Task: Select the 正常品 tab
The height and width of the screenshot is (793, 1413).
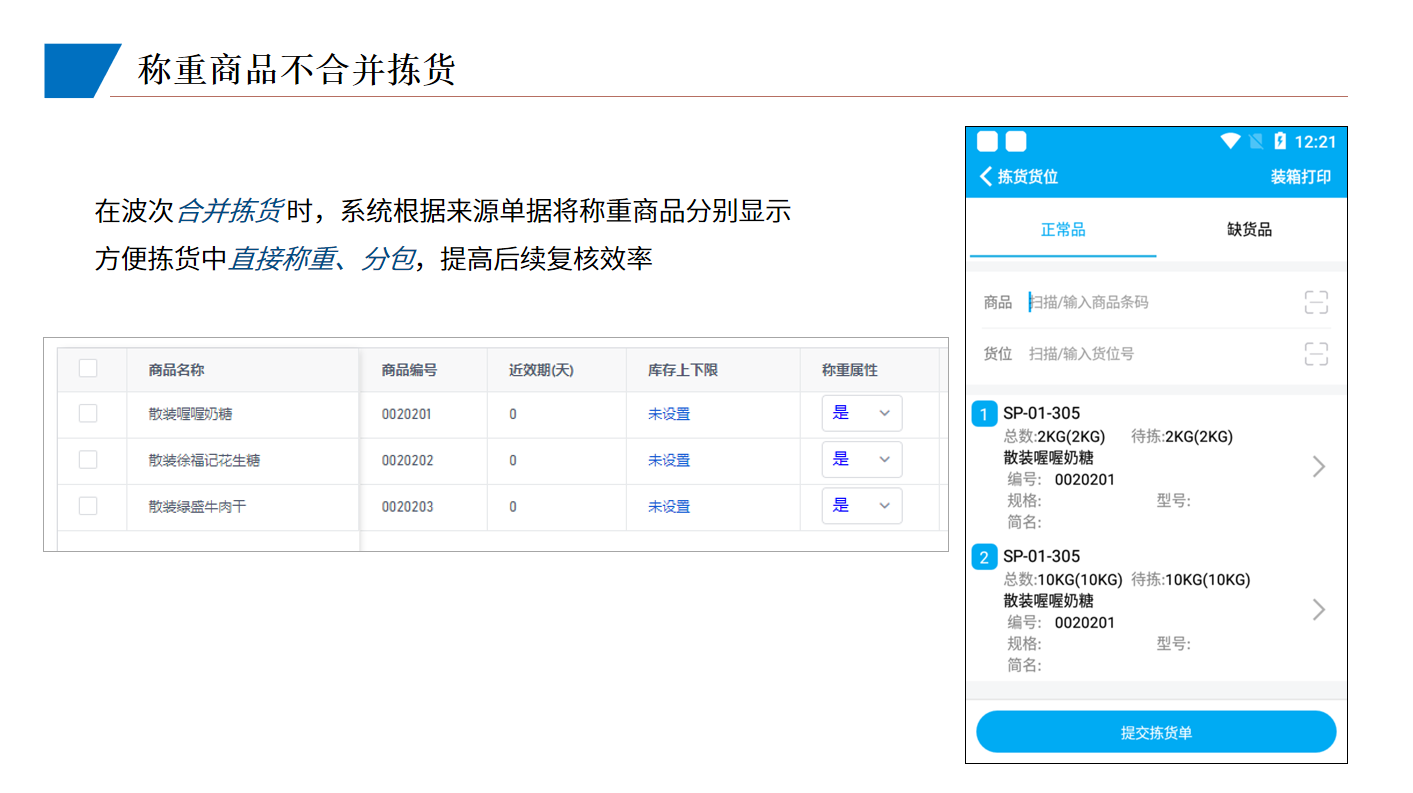Action: (x=1063, y=229)
